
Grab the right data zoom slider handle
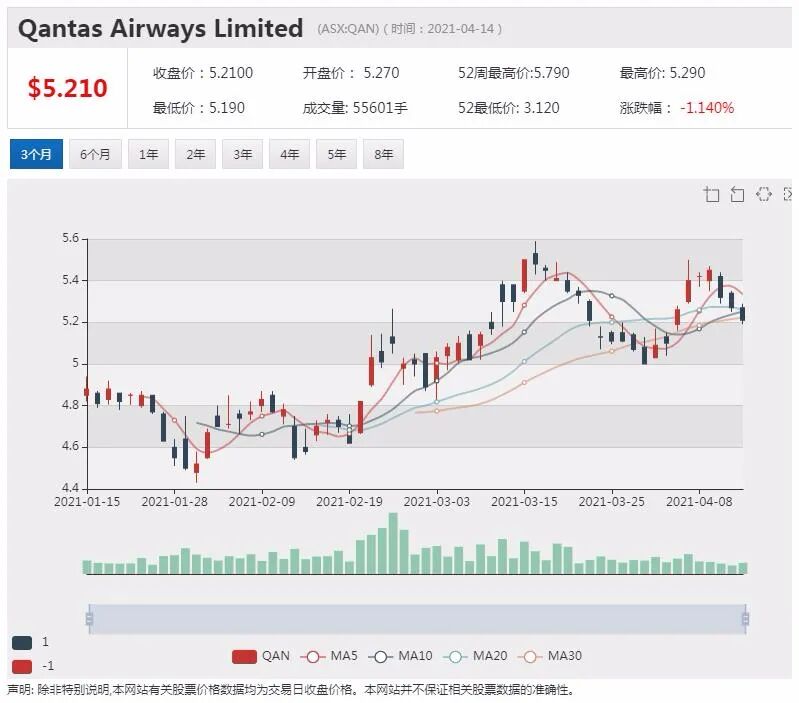point(745,619)
